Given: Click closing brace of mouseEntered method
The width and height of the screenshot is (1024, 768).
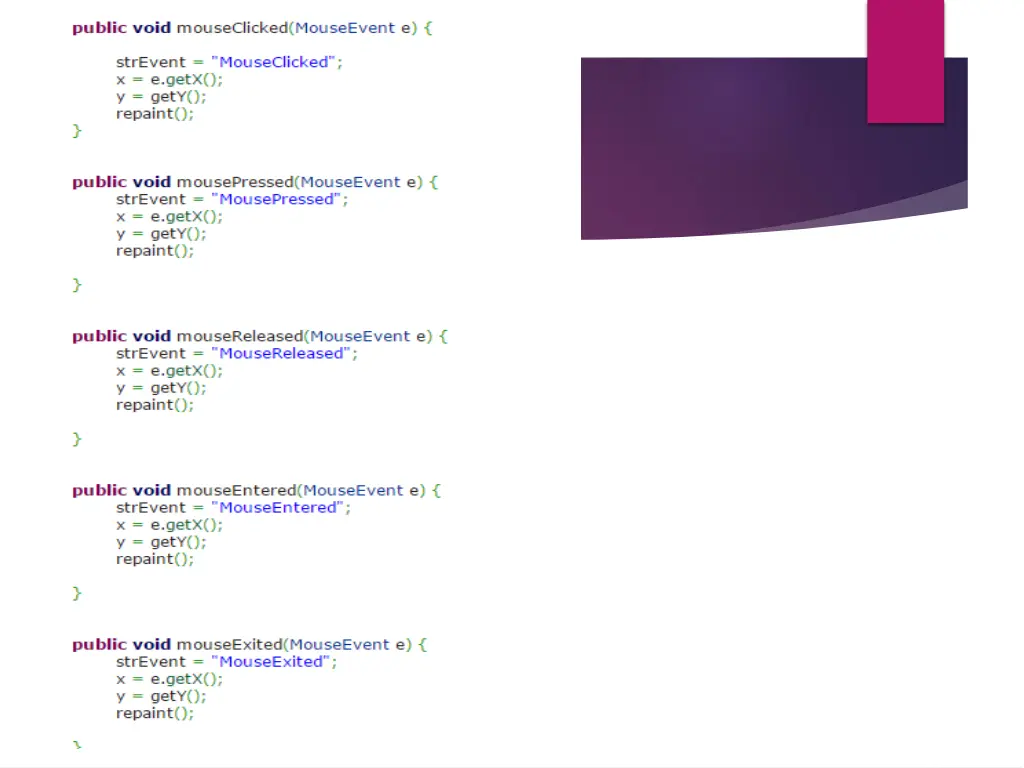Looking at the screenshot, I should coord(76,593).
